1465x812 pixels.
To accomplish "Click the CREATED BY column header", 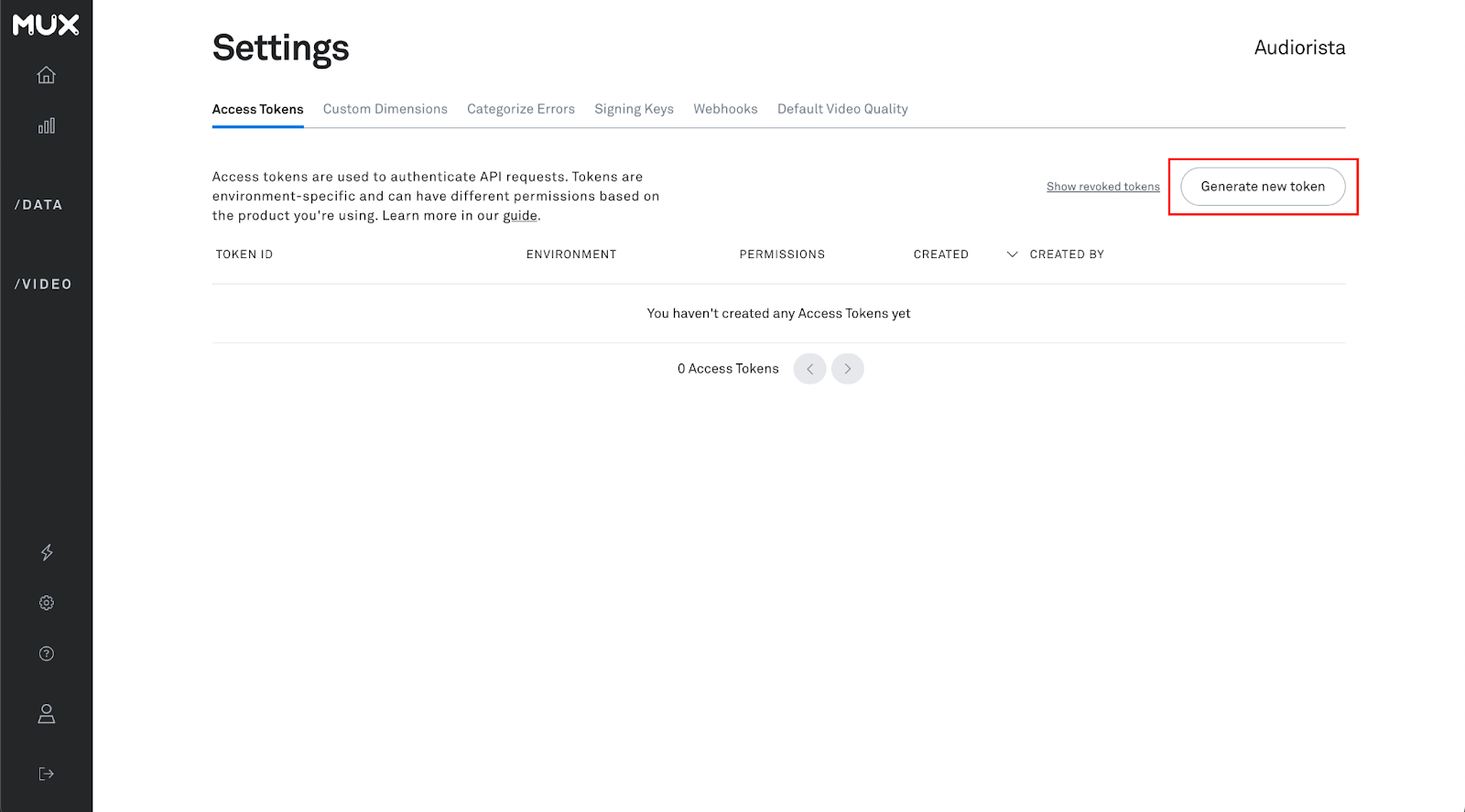I will pos(1067,254).
